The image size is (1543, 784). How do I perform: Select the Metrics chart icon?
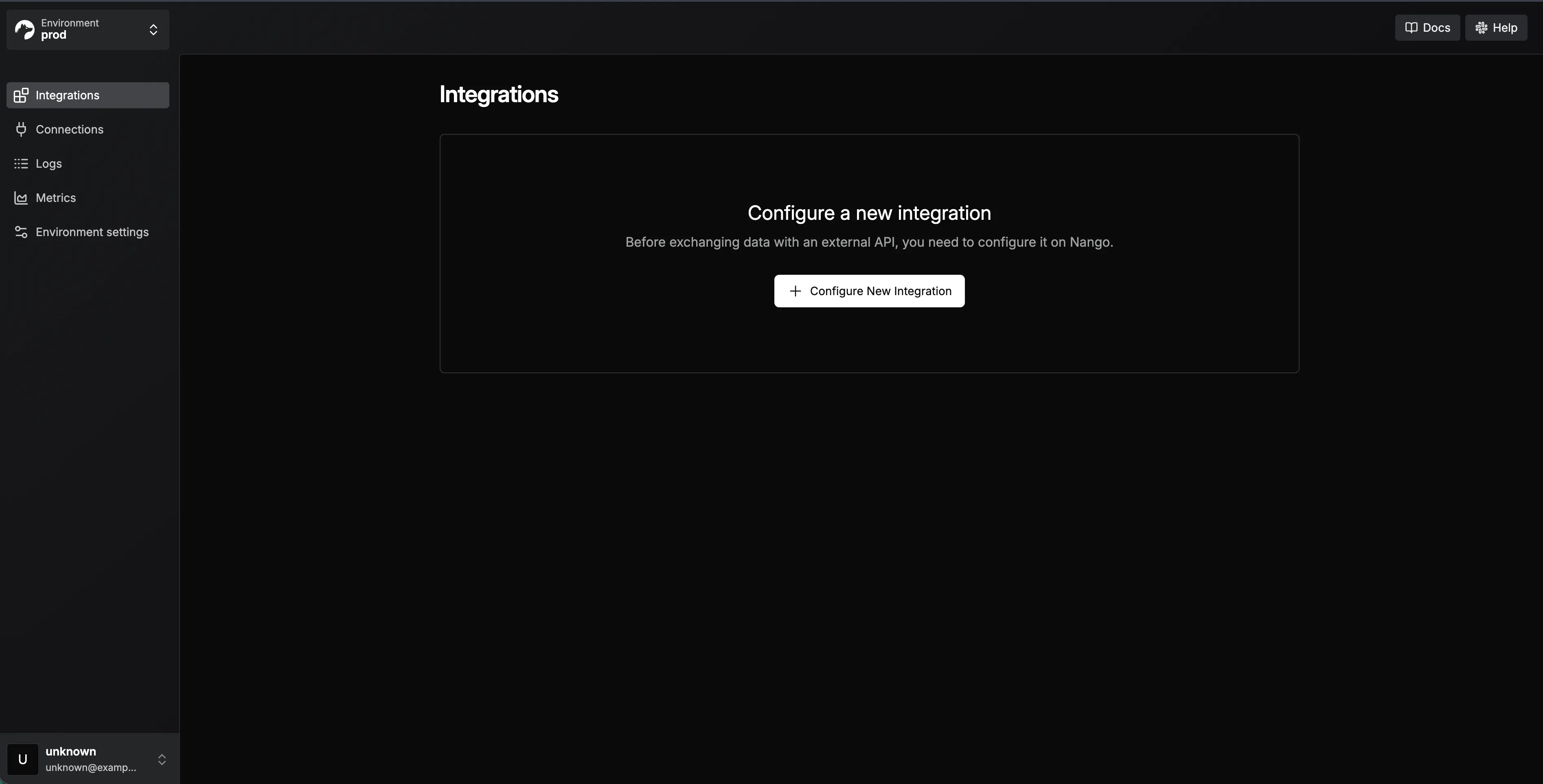click(x=21, y=198)
